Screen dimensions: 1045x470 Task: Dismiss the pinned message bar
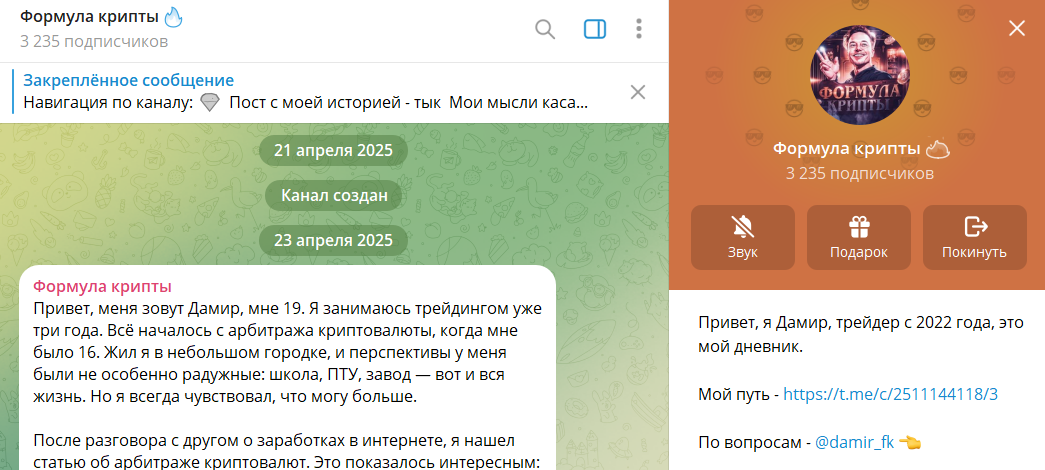[x=638, y=92]
